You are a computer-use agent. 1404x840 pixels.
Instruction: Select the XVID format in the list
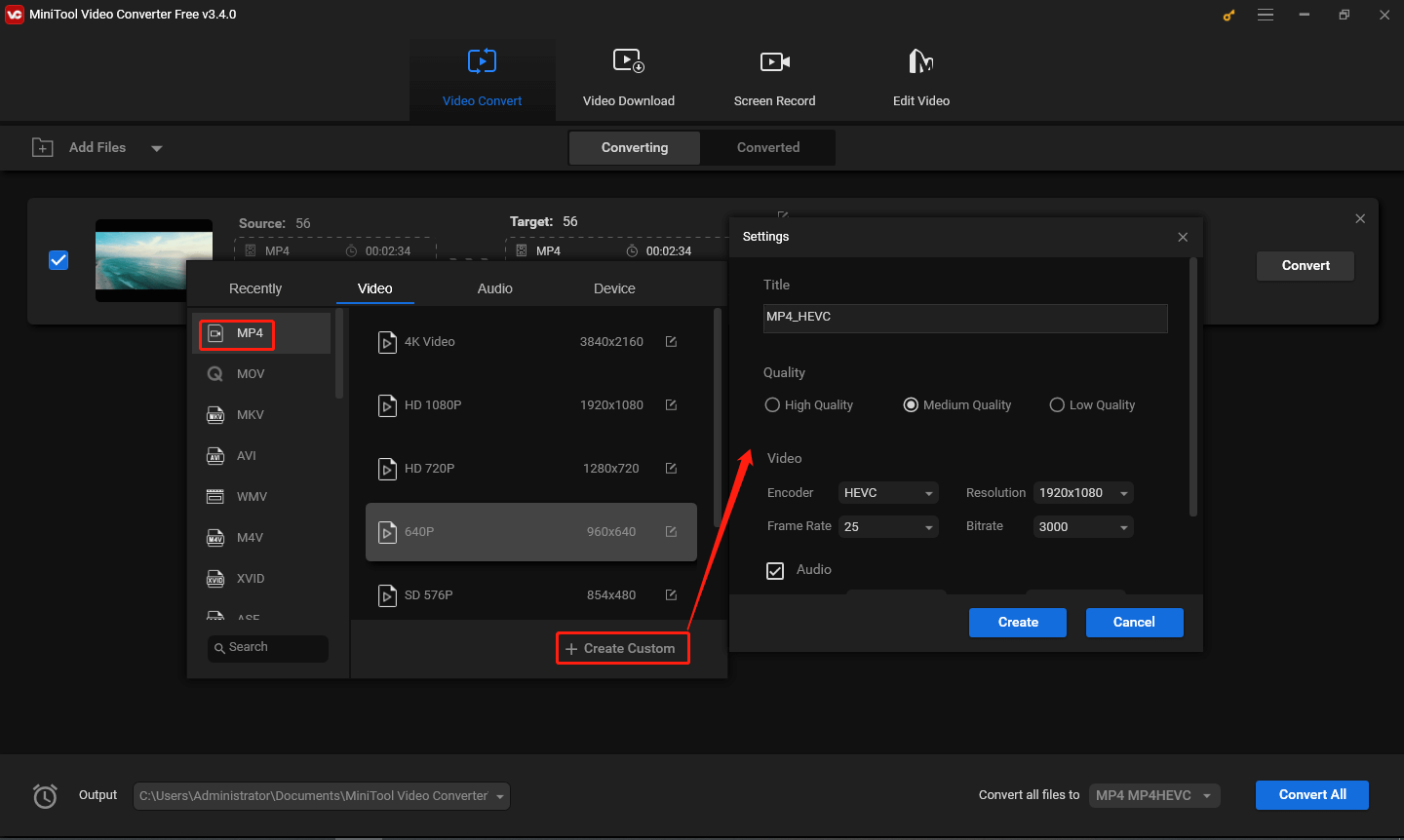(261, 579)
